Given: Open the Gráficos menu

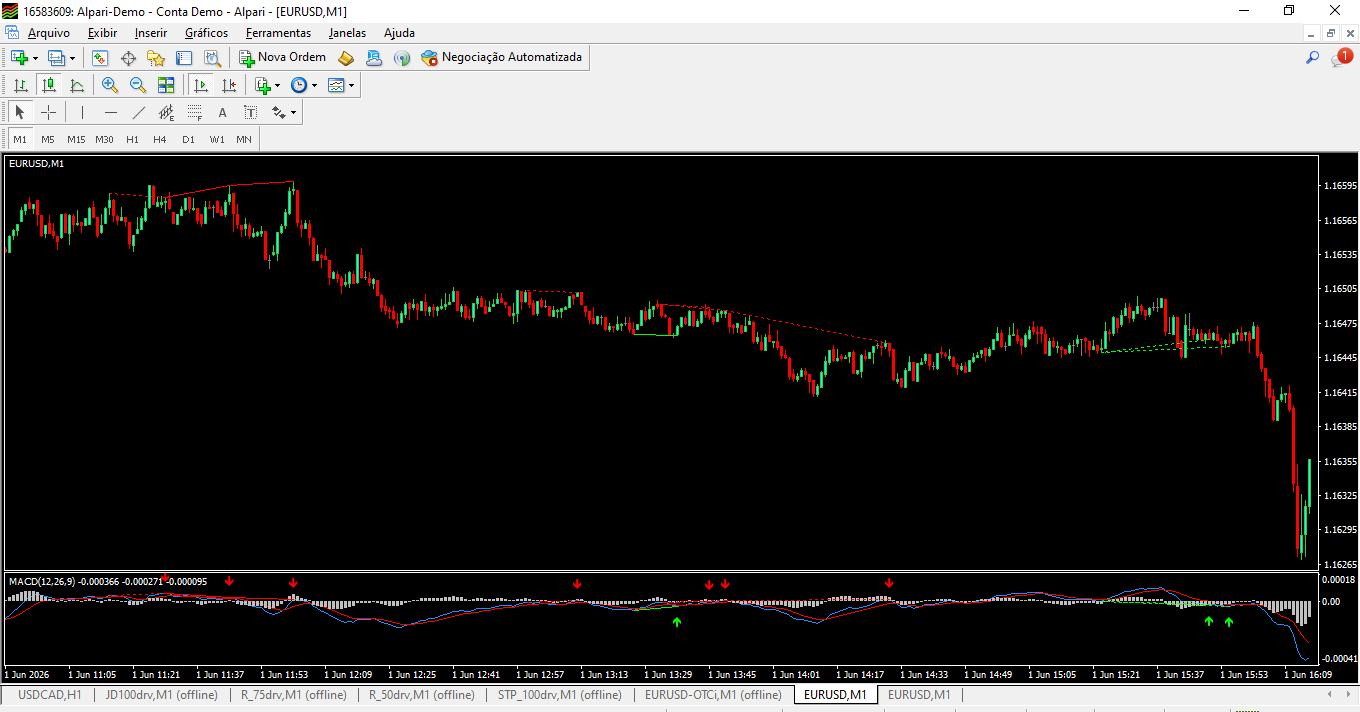Looking at the screenshot, I should coord(206,33).
